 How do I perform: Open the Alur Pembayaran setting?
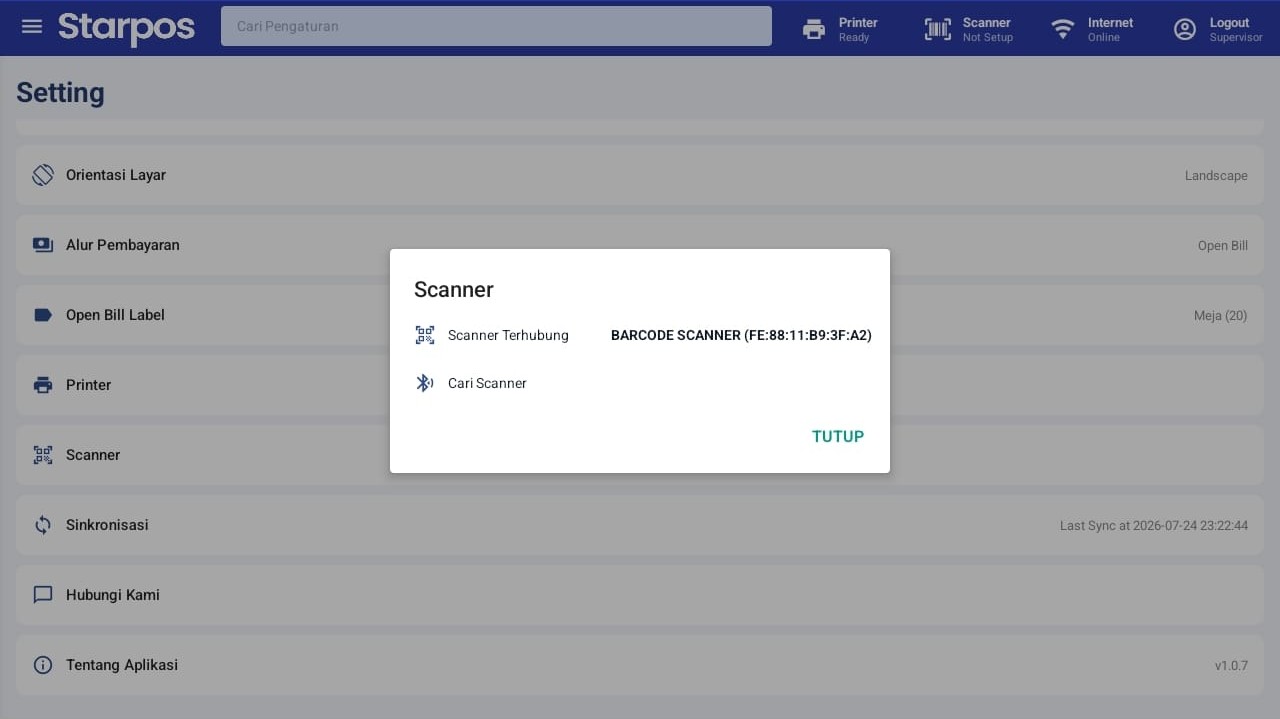pos(640,245)
